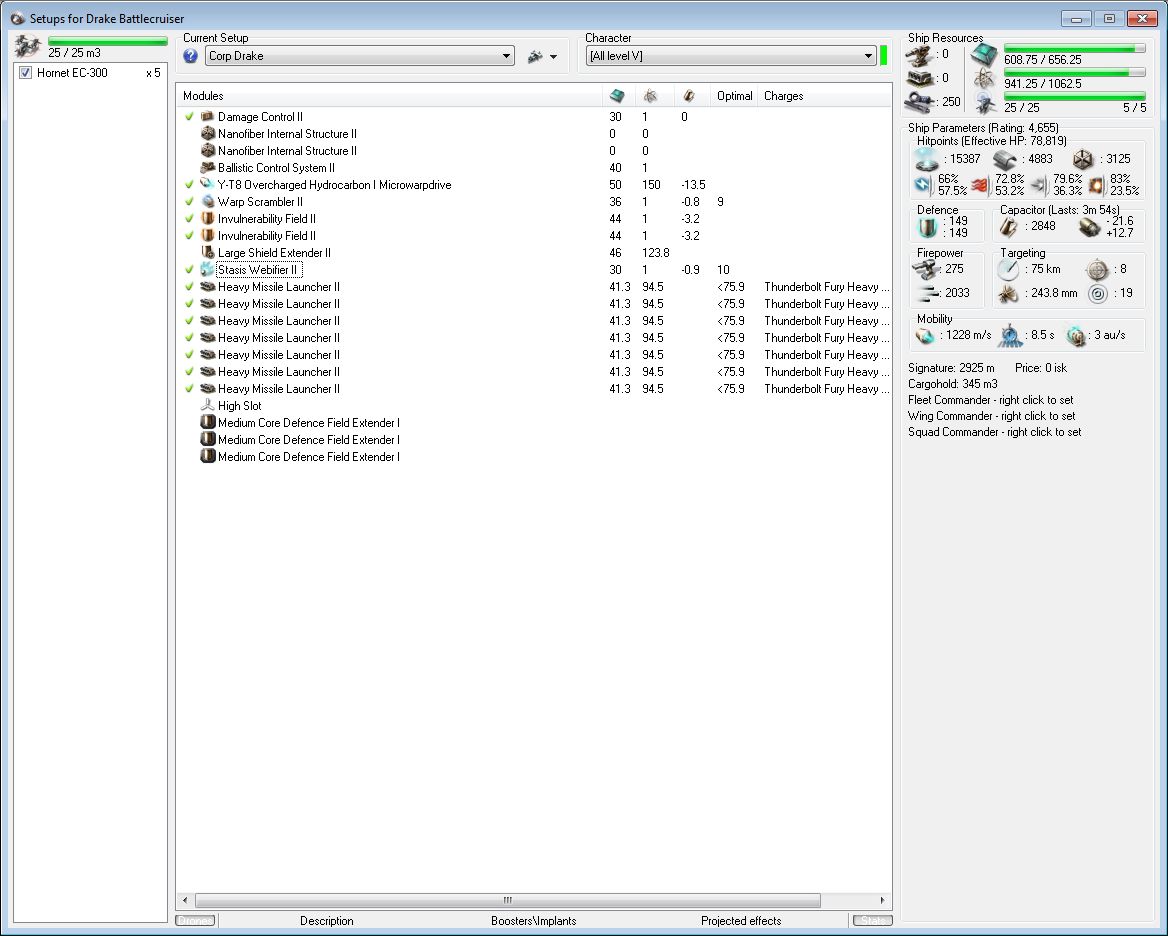Switch to the Stats tab
The image size is (1168, 936).
(872, 920)
